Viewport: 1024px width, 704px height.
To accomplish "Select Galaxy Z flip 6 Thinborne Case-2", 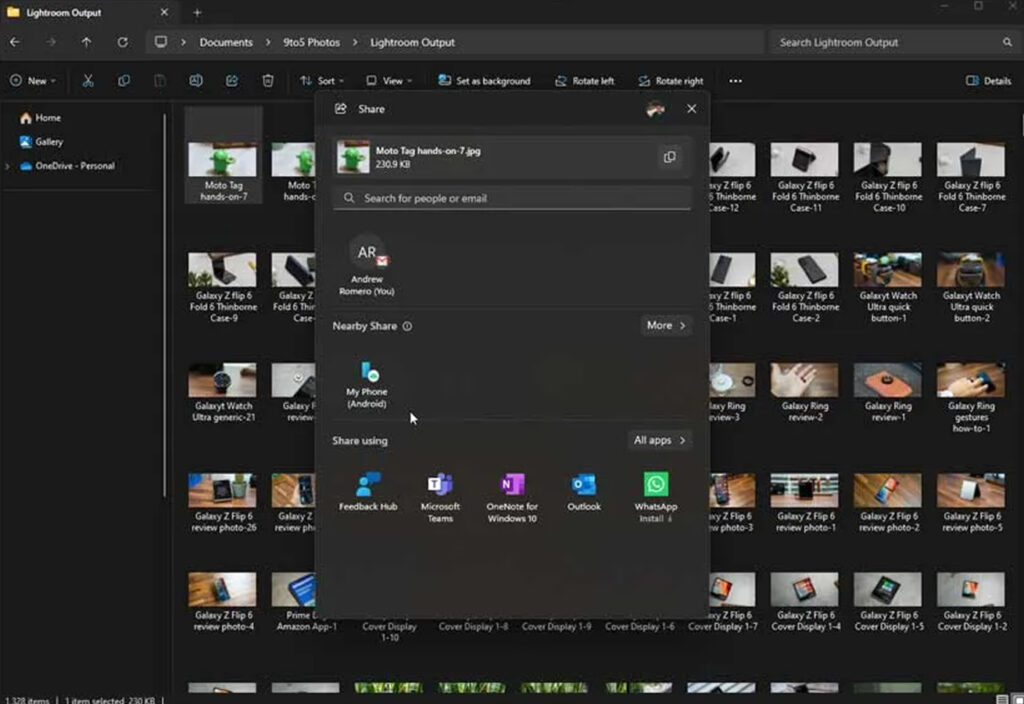I will [805, 287].
